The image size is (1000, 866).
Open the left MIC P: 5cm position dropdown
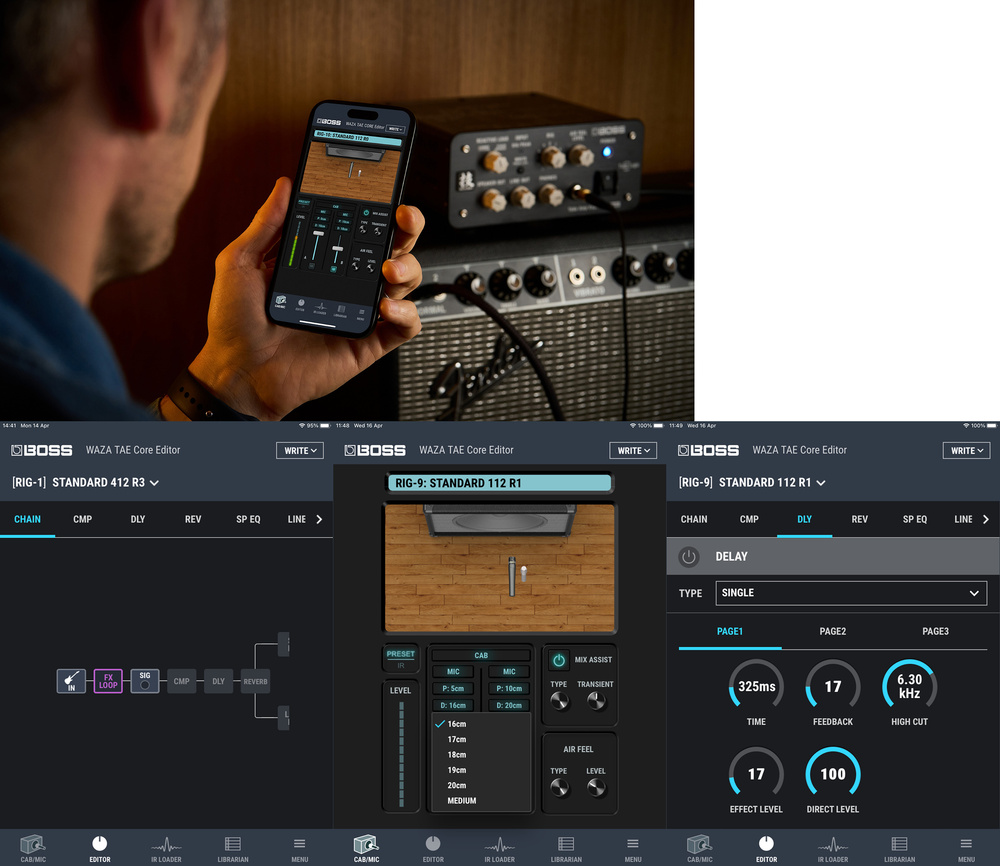[x=453, y=689]
